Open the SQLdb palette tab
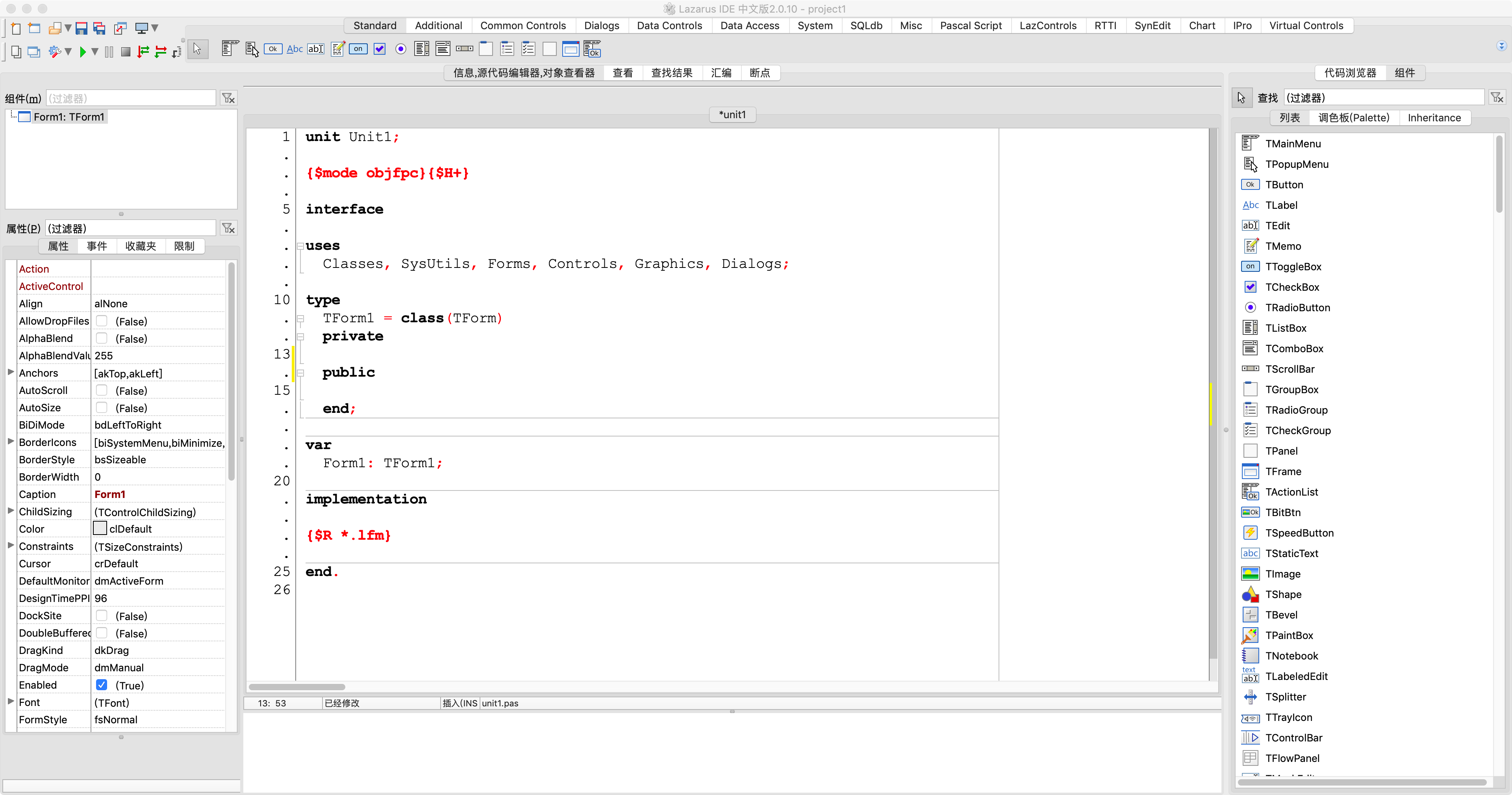The height and width of the screenshot is (795, 1512). pos(866,25)
